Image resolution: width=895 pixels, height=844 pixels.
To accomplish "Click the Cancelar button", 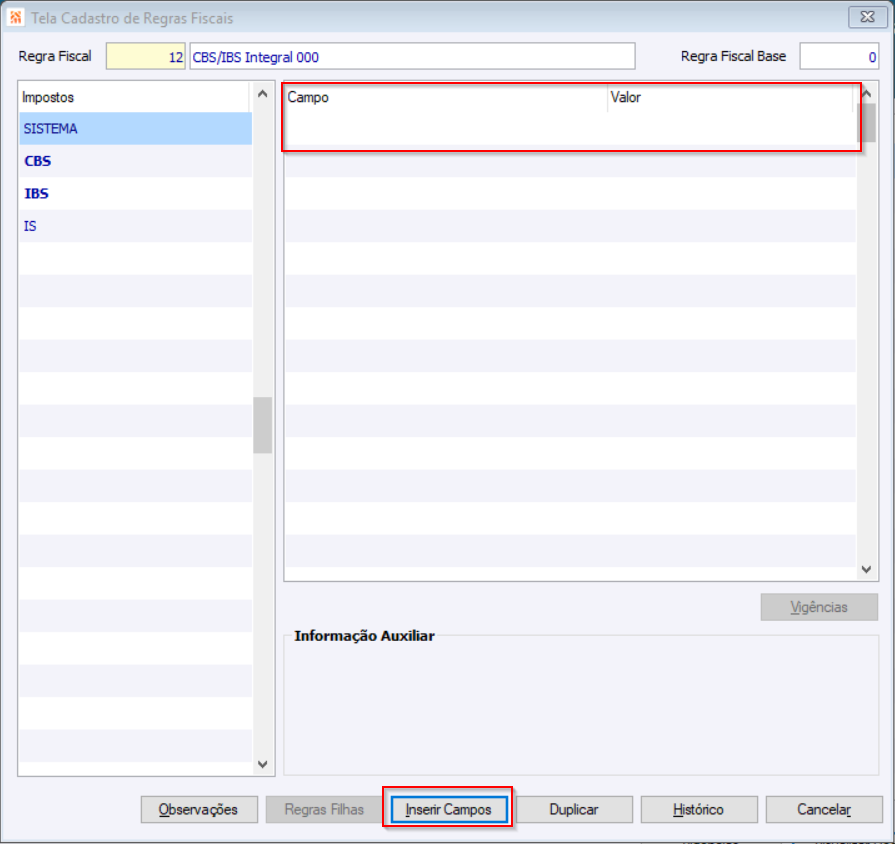I will pyautogui.click(x=824, y=809).
